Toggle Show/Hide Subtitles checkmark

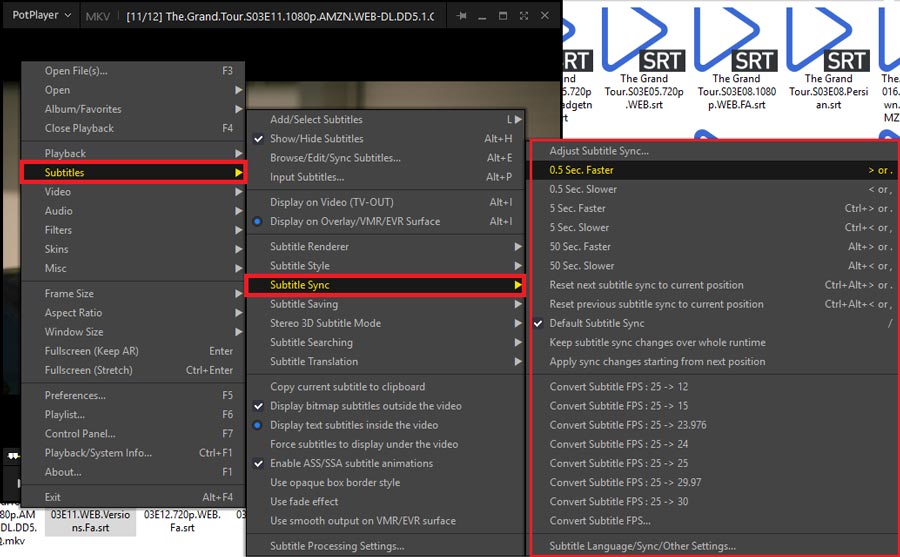pos(386,138)
